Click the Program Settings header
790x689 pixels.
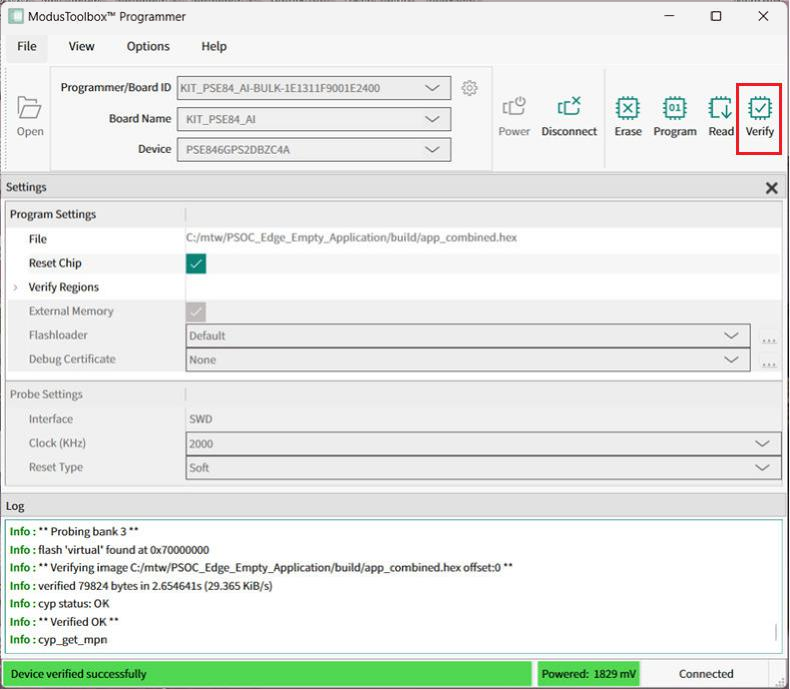53,215
